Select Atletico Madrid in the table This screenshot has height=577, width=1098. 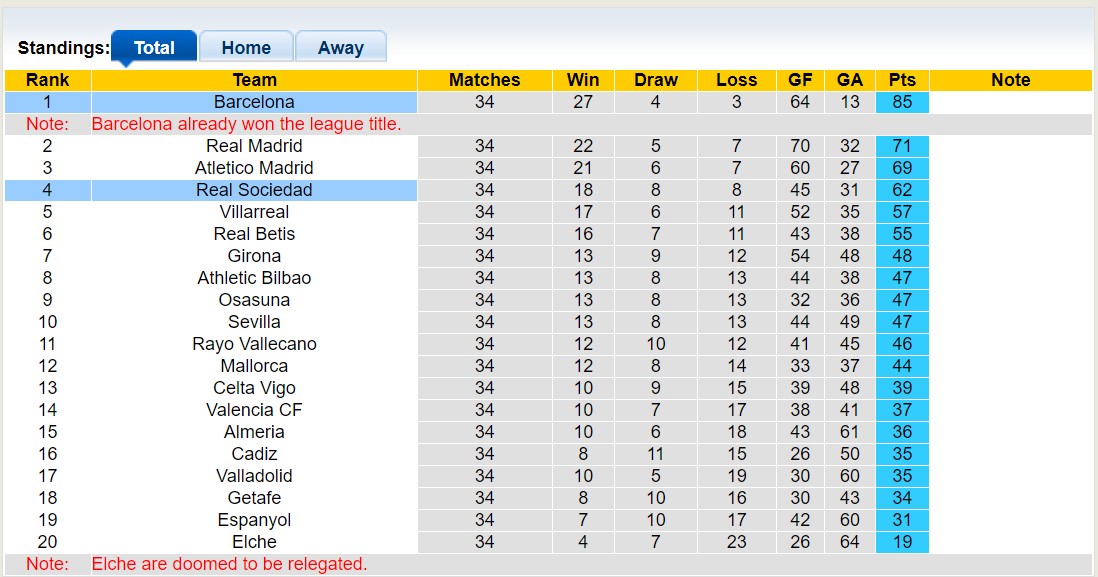pos(254,168)
